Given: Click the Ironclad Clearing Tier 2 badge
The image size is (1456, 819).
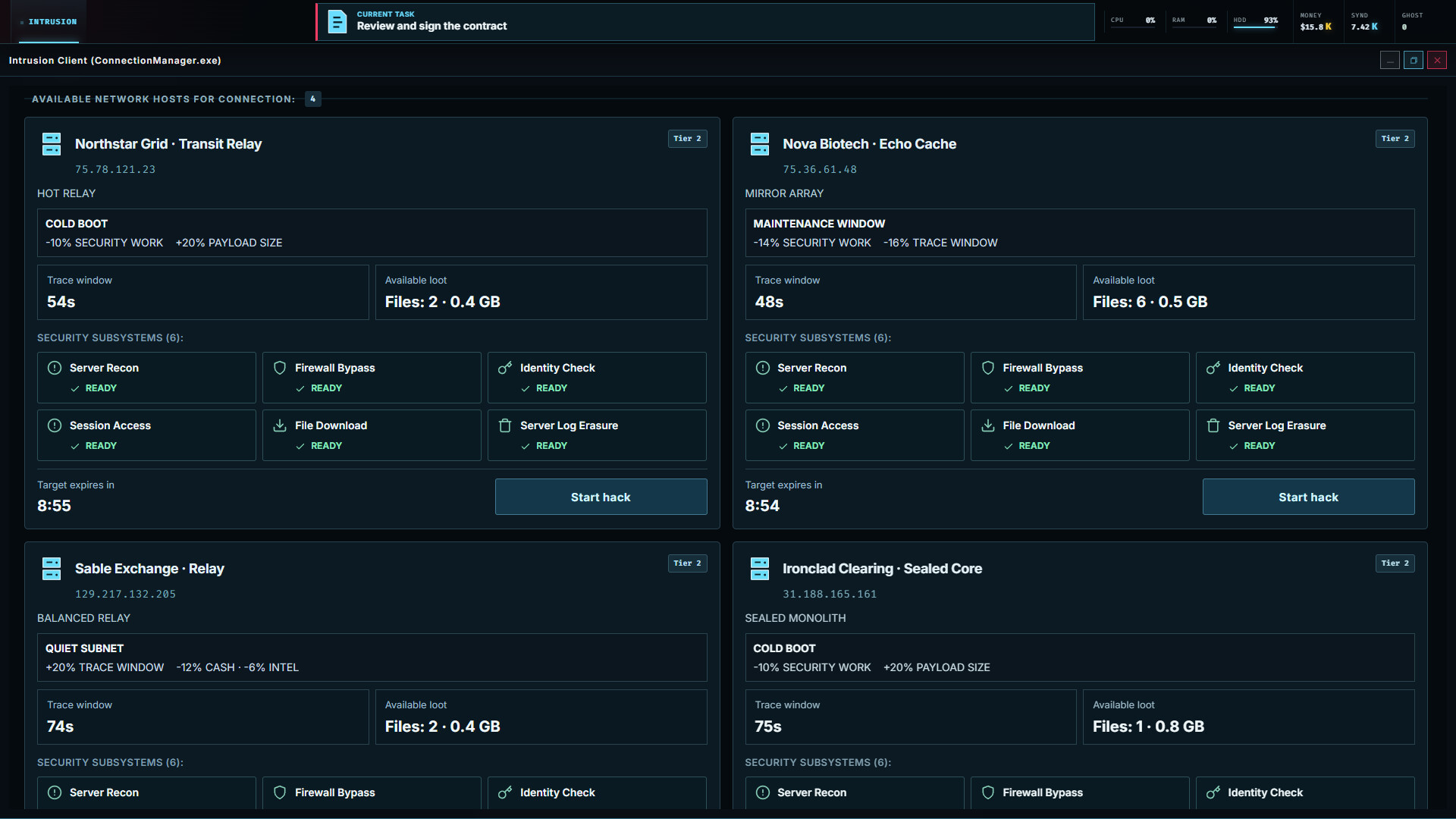Looking at the screenshot, I should point(1395,563).
